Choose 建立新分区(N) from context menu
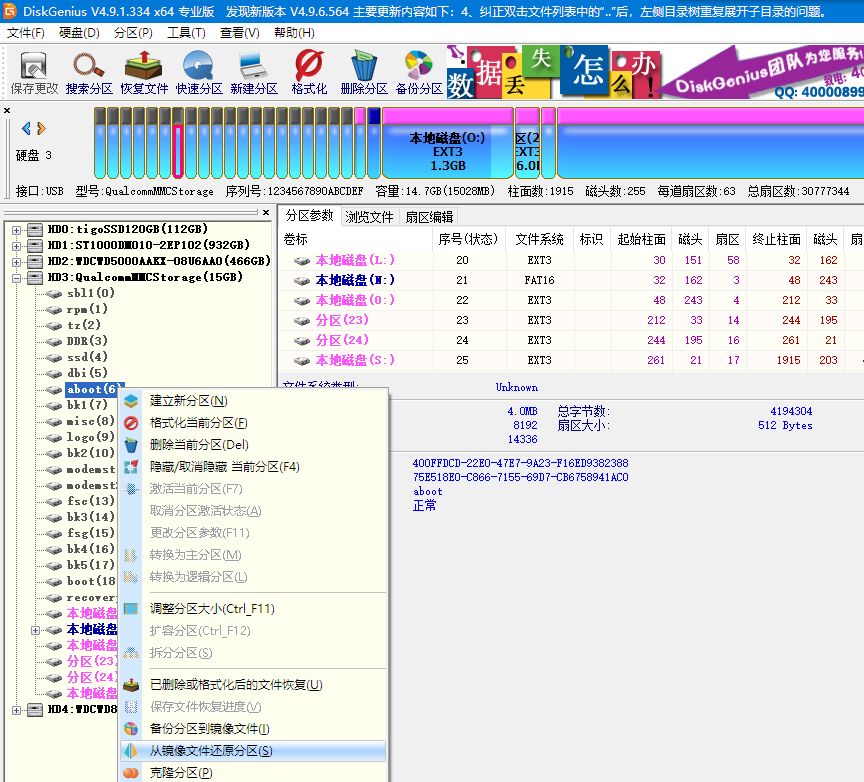 point(254,401)
